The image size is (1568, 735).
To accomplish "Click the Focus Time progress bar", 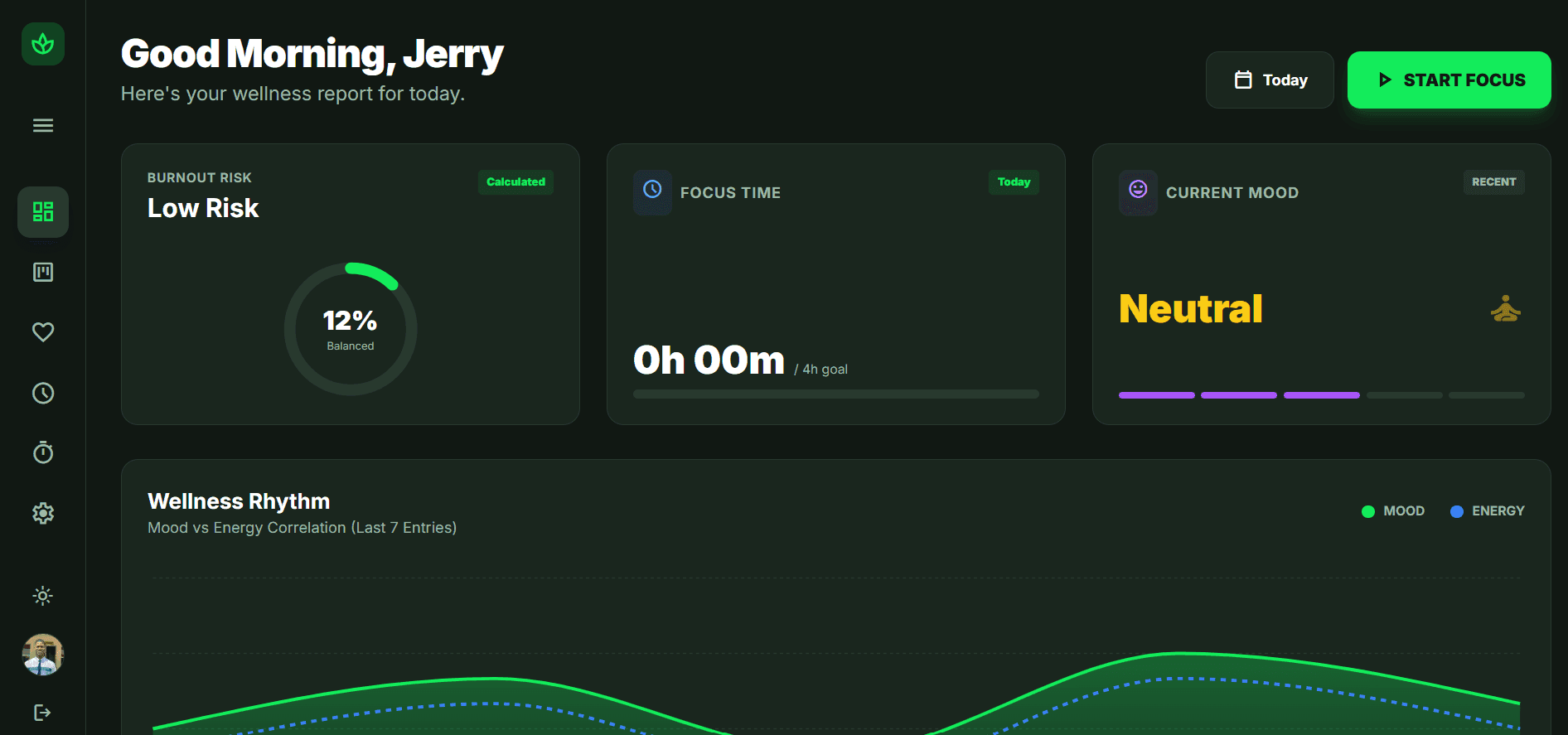I will (x=835, y=394).
